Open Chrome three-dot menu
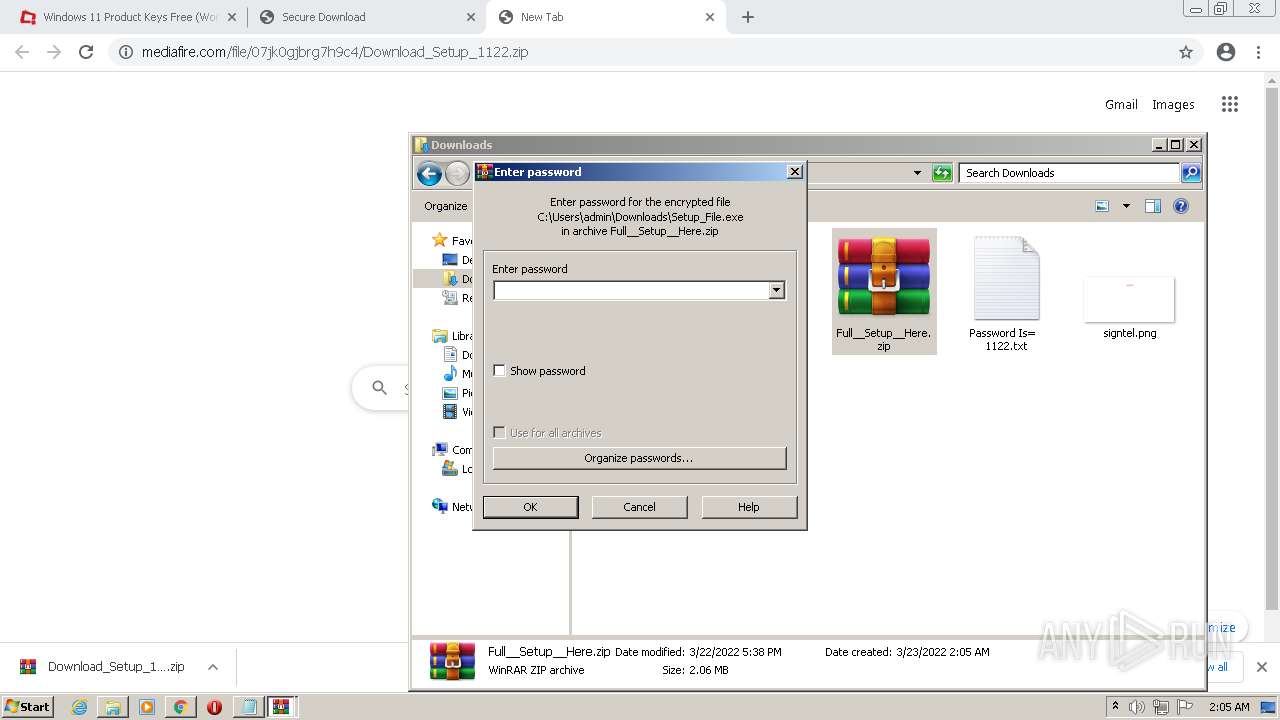 pos(1258,52)
